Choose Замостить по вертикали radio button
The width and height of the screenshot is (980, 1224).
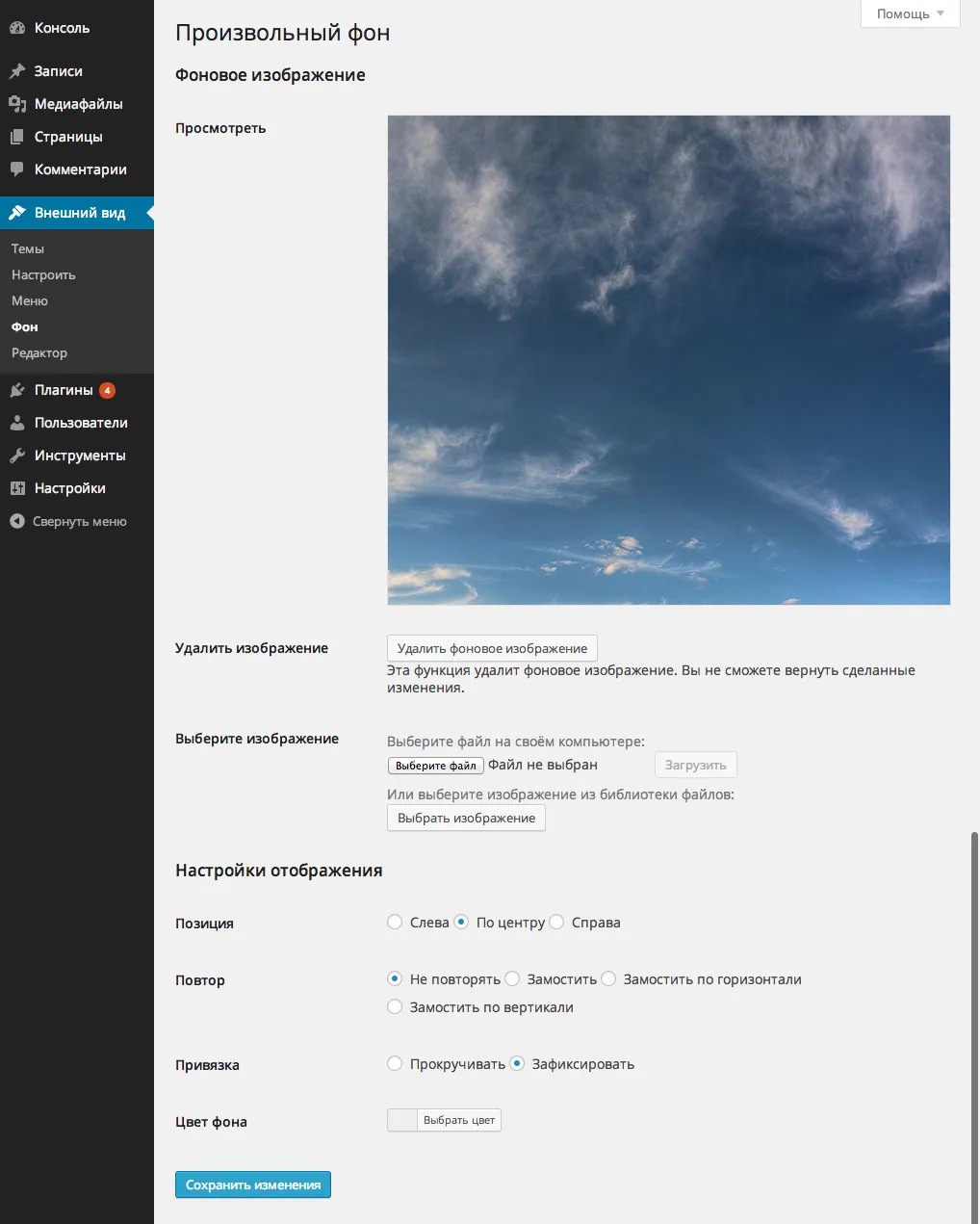tap(395, 1006)
